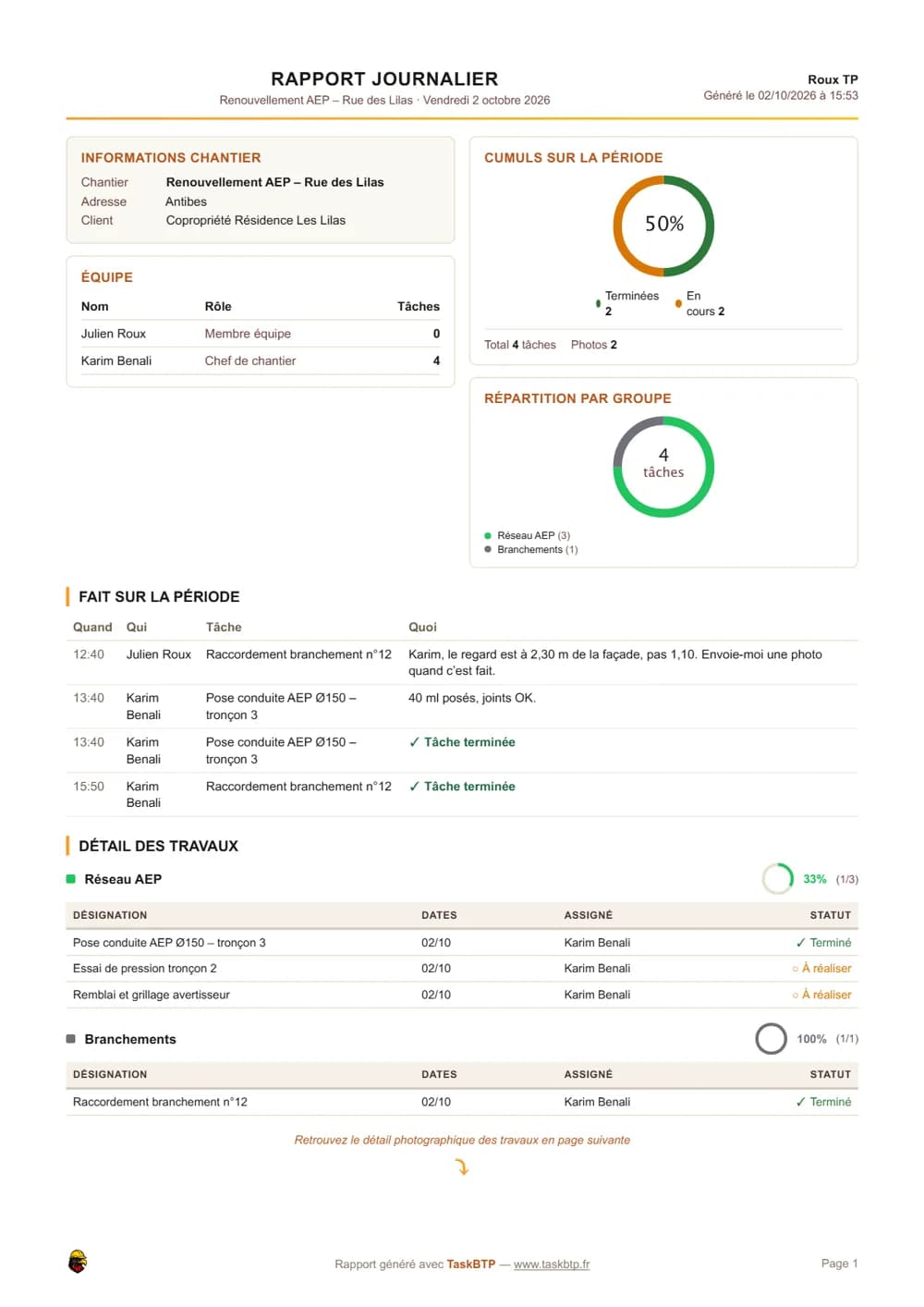Click the 100% progress ring for Branchements
Screen dimensions: 924x1307
(x=772, y=1039)
